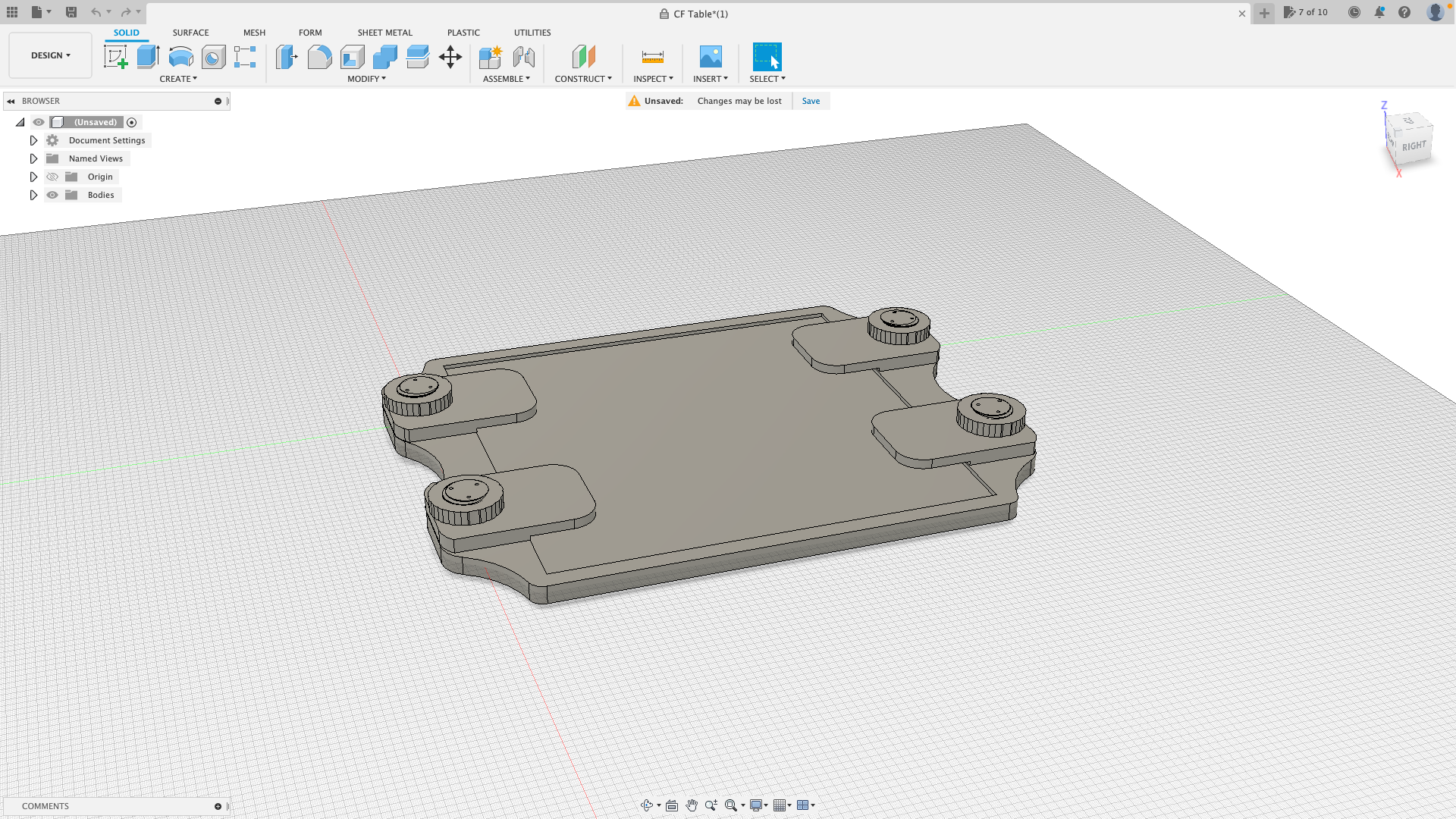Select the Shell tool
Image resolution: width=1456 pixels, height=819 pixels.
[352, 57]
